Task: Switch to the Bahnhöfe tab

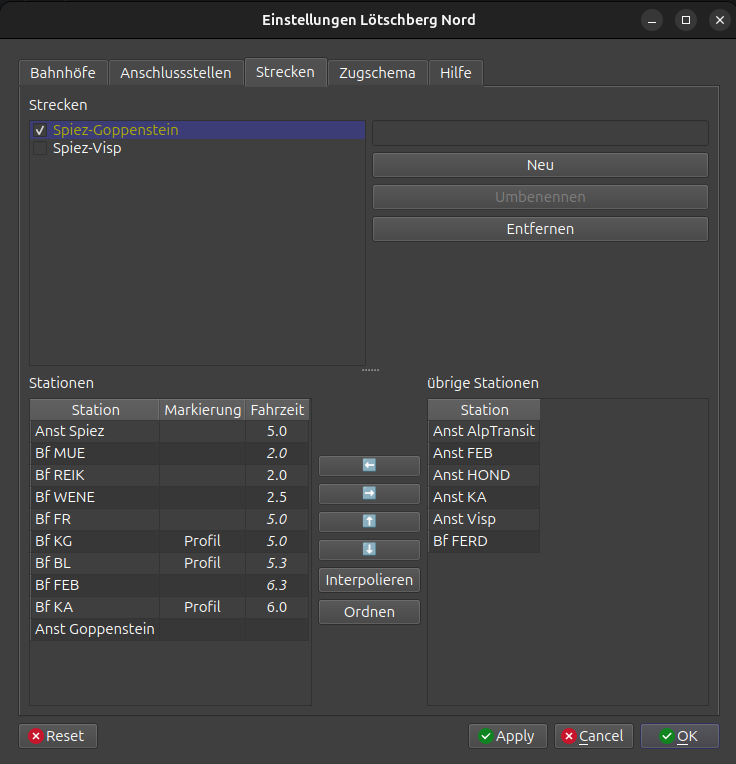Action: (x=63, y=73)
